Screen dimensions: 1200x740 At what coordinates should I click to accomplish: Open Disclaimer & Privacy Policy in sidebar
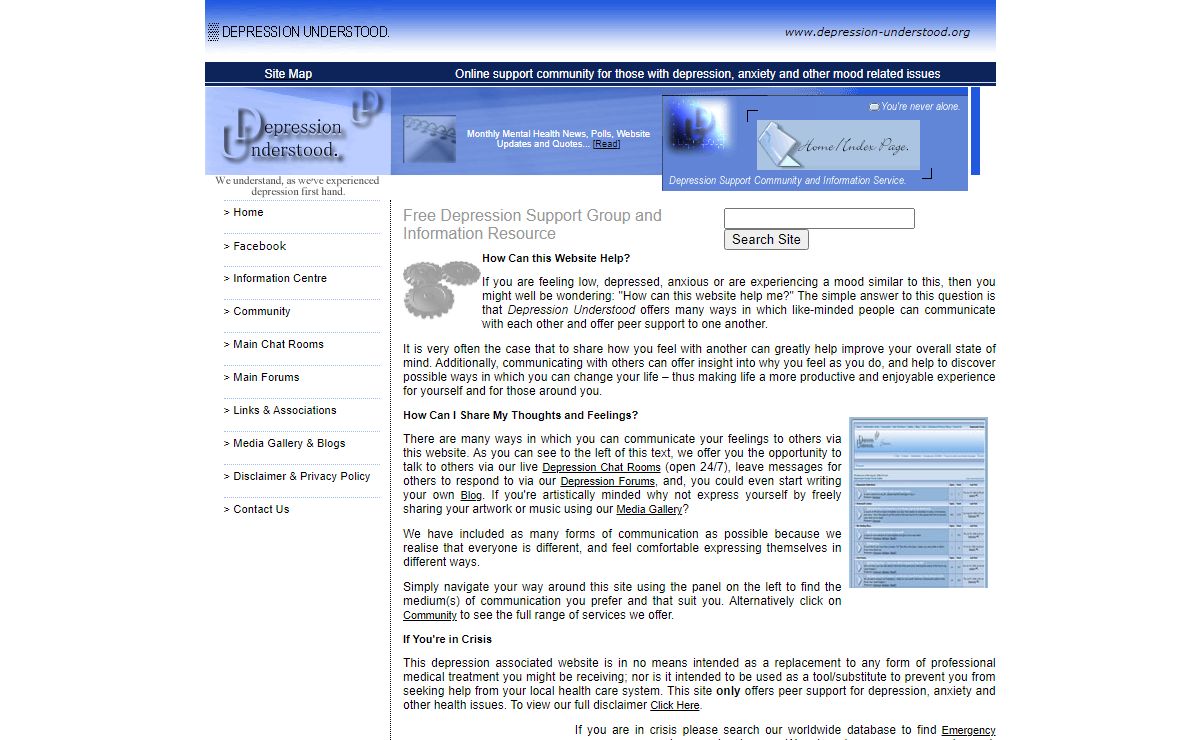pos(301,476)
